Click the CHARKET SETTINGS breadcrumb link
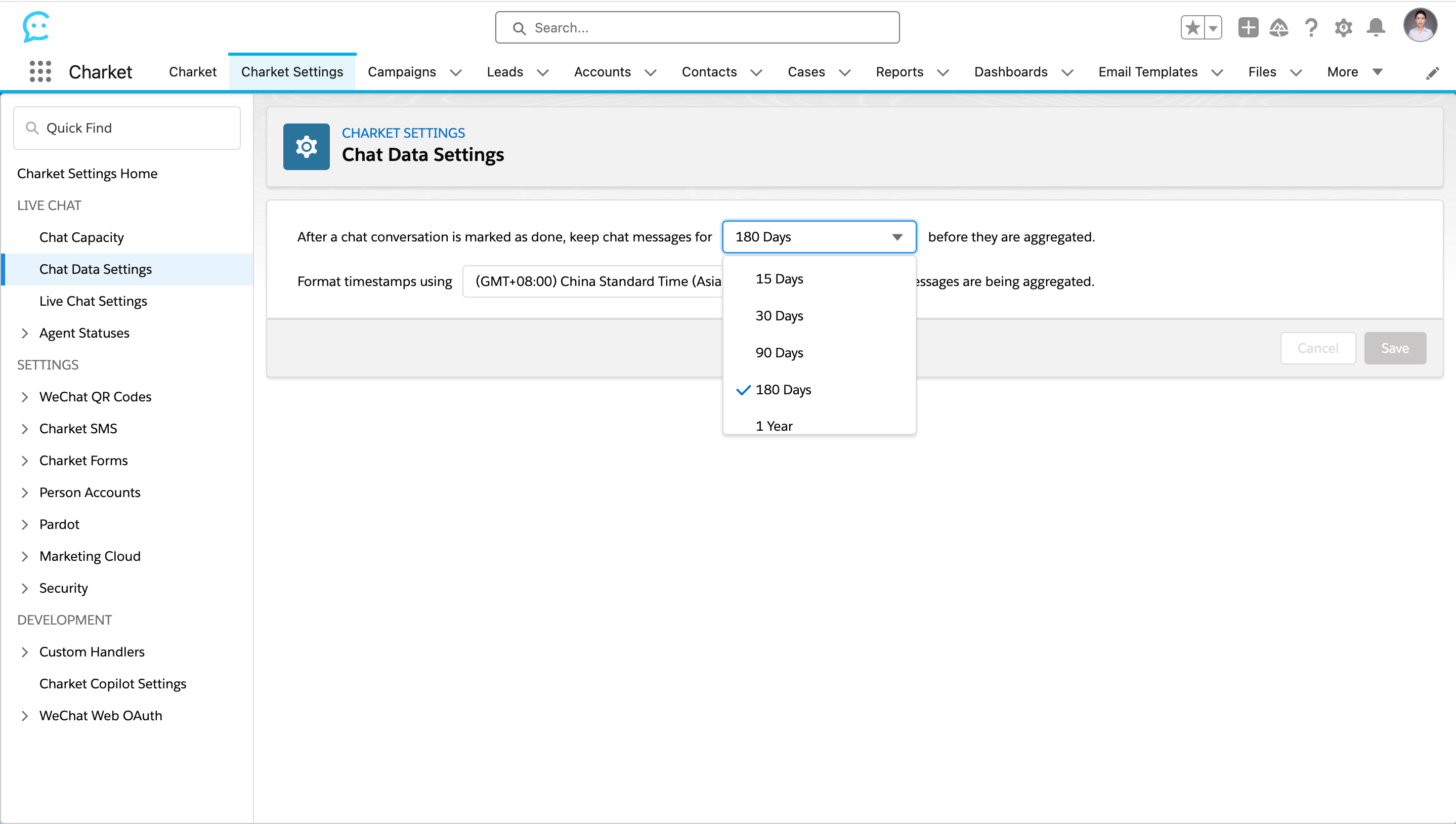 pyautogui.click(x=403, y=133)
